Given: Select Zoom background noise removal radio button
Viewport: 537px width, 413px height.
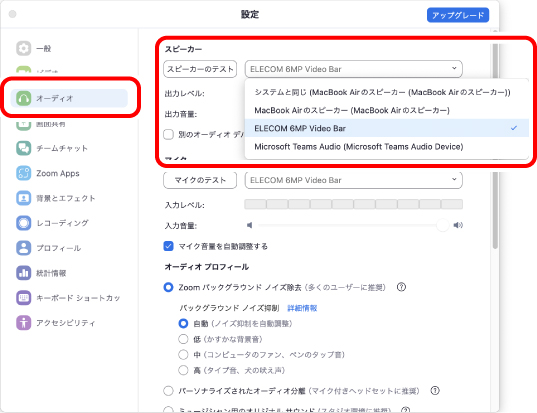Looking at the screenshot, I should pos(168,287).
